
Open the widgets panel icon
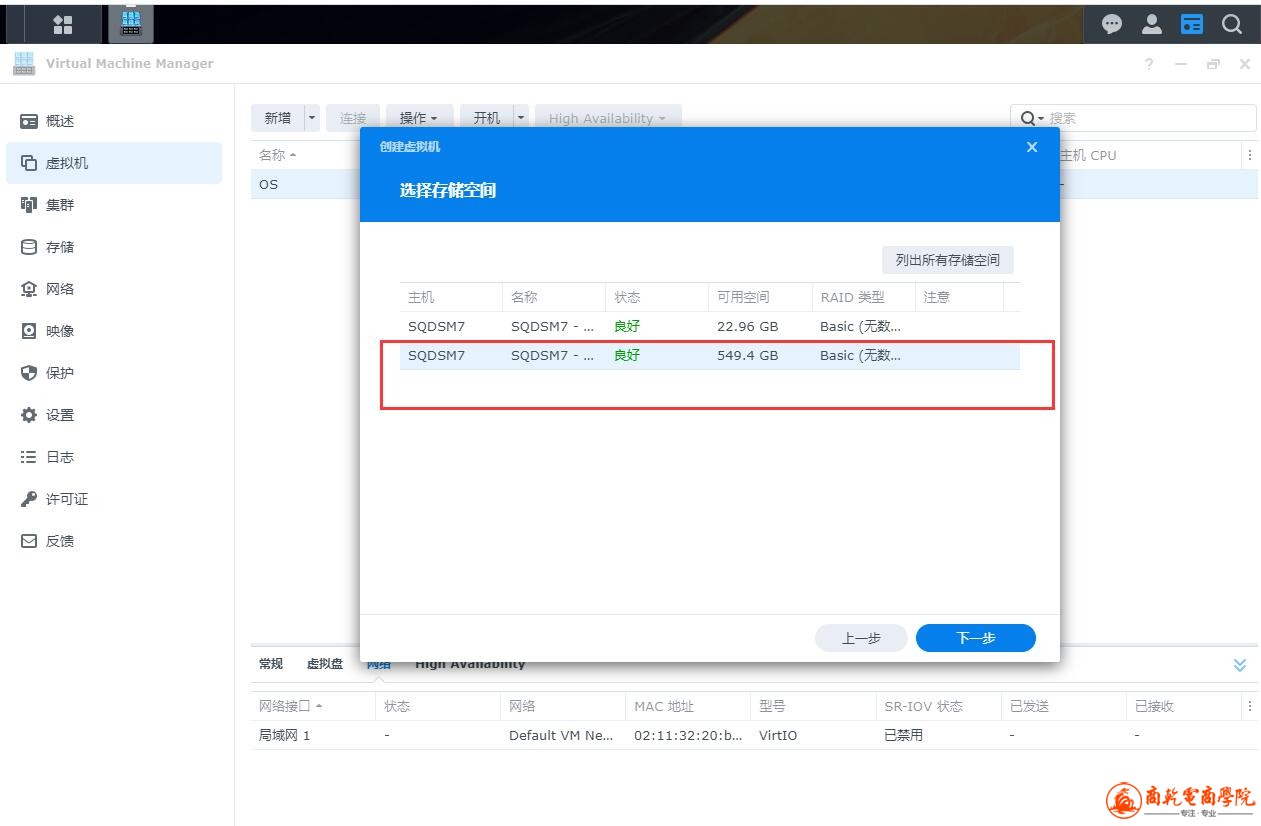click(1192, 24)
